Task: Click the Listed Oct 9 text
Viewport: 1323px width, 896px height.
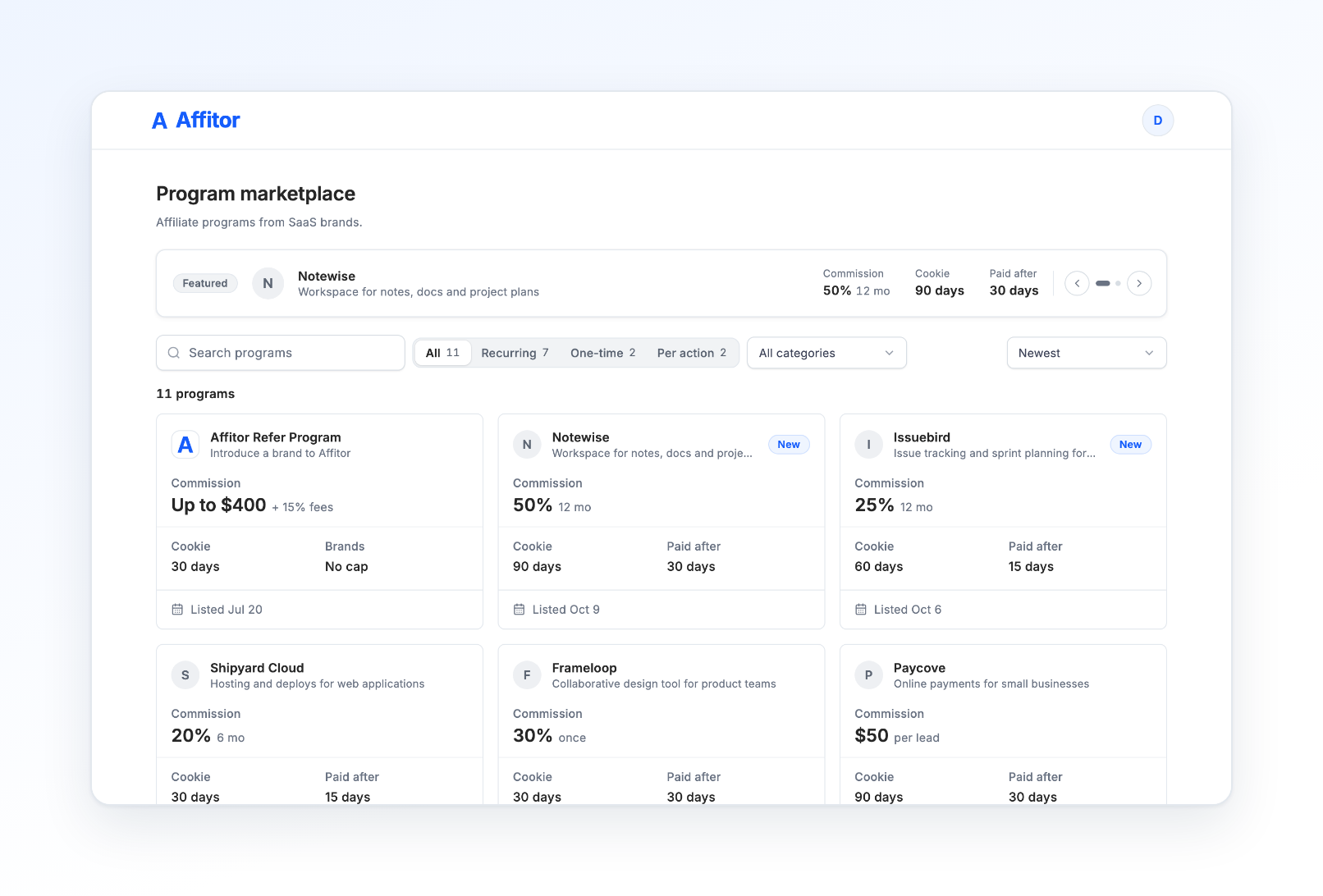Action: tap(565, 610)
